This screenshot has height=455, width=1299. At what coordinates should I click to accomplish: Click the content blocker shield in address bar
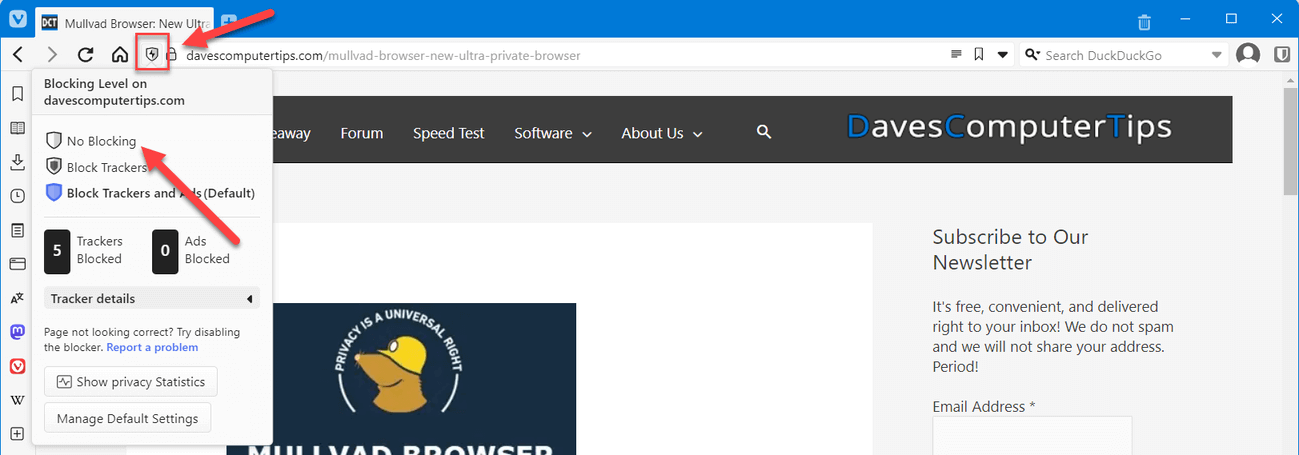pyautogui.click(x=152, y=55)
